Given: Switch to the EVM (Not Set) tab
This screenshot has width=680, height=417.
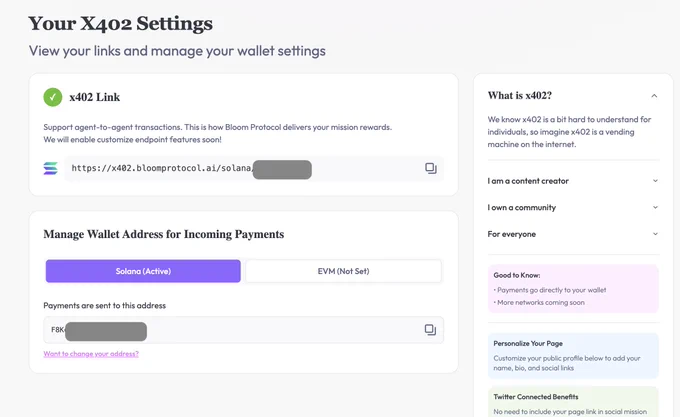Looking at the screenshot, I should tap(343, 271).
